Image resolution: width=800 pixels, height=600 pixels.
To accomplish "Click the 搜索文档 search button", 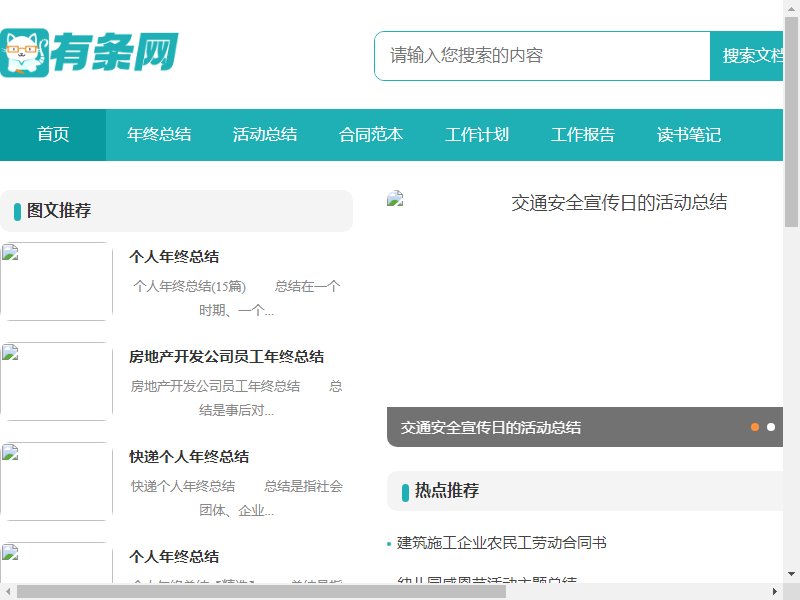I will point(746,56).
